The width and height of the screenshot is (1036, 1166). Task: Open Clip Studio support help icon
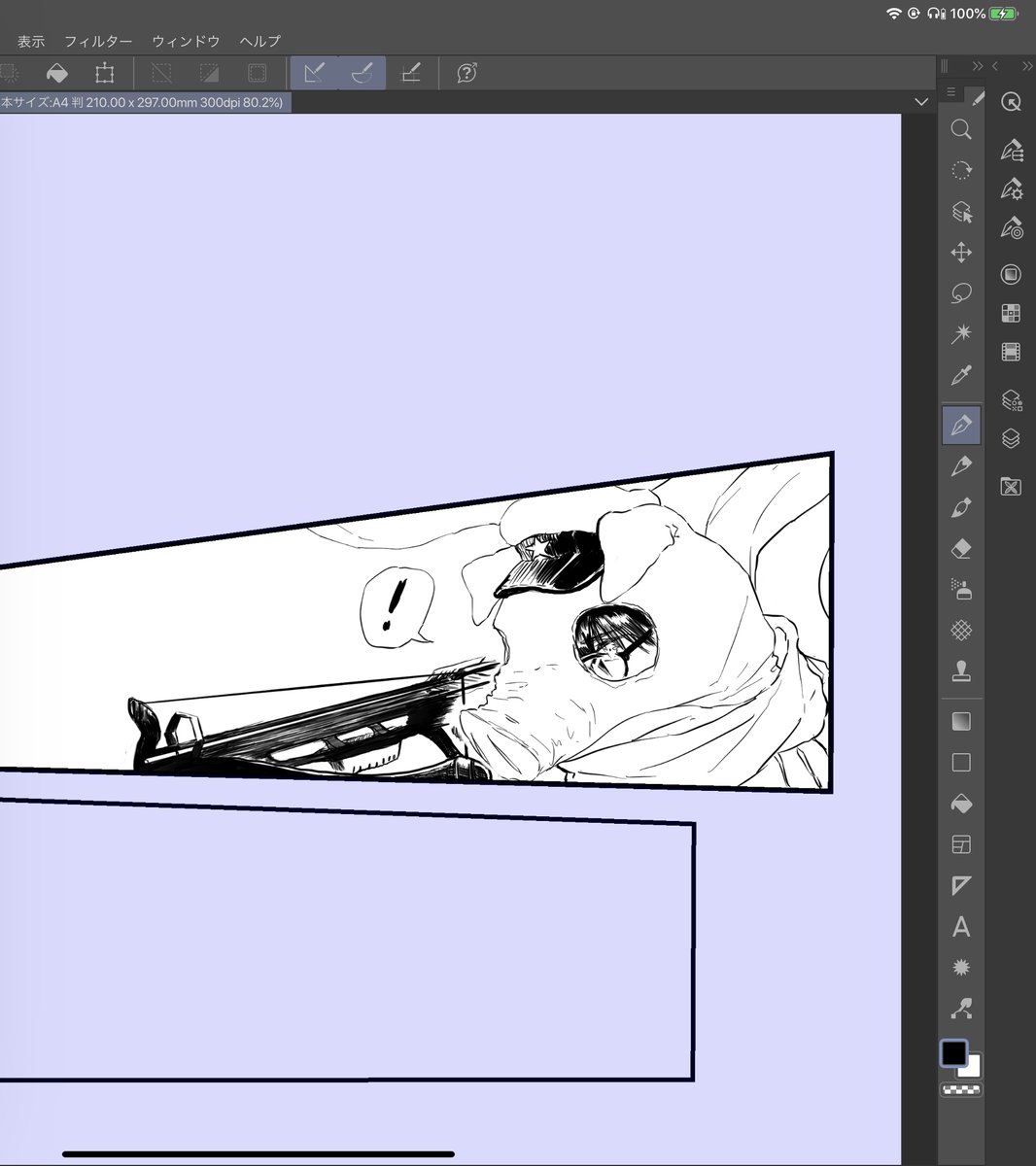(466, 73)
